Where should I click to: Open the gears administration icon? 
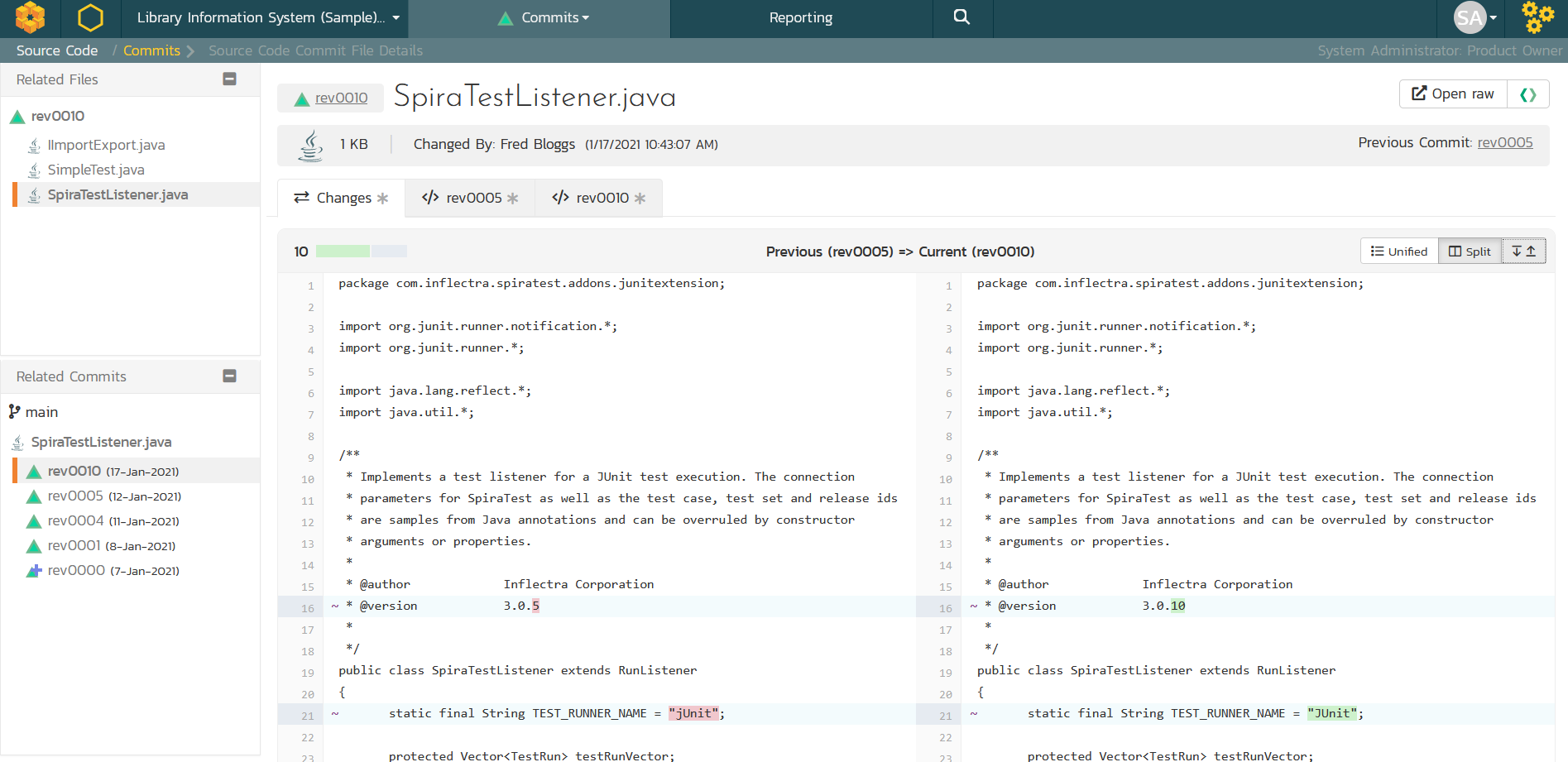pyautogui.click(x=1537, y=17)
